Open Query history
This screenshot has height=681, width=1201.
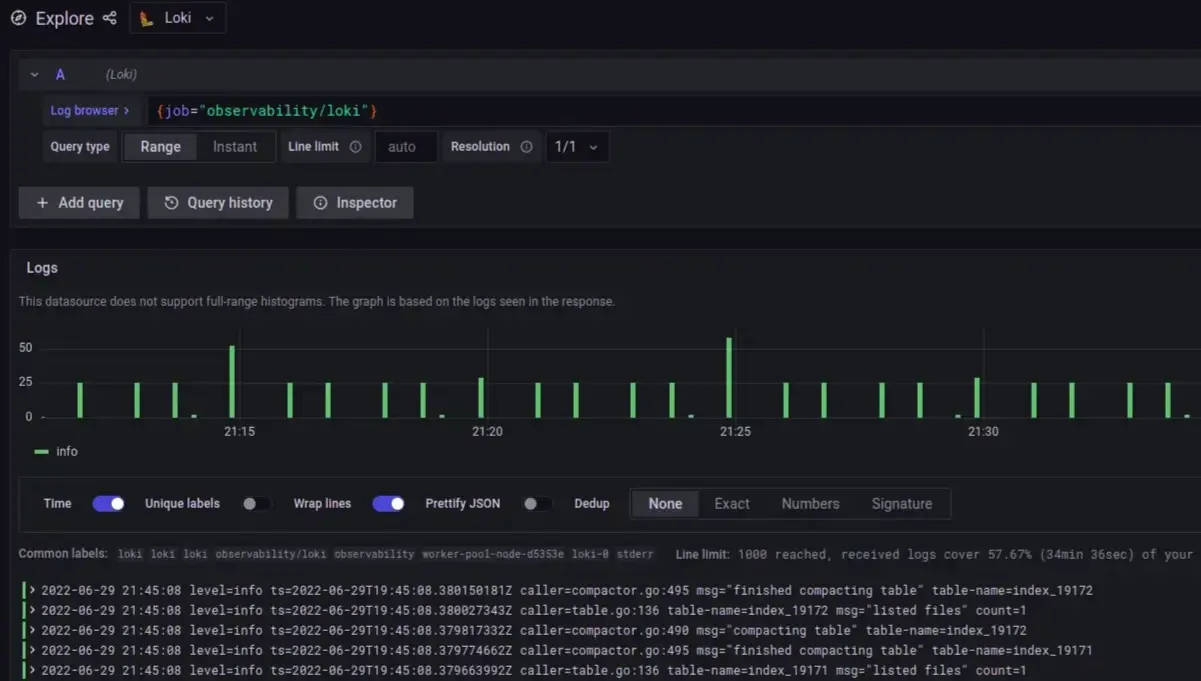(x=218, y=202)
